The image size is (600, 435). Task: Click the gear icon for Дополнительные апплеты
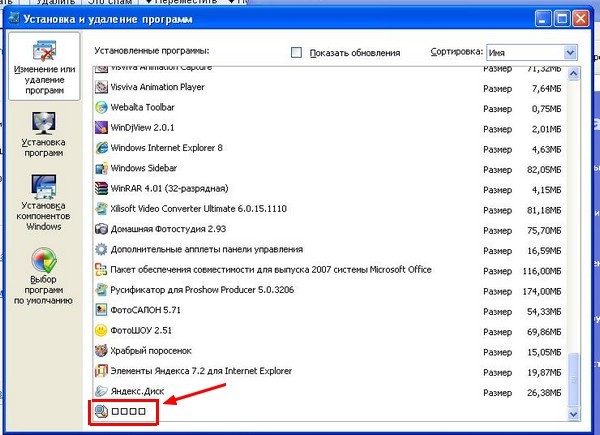click(101, 249)
